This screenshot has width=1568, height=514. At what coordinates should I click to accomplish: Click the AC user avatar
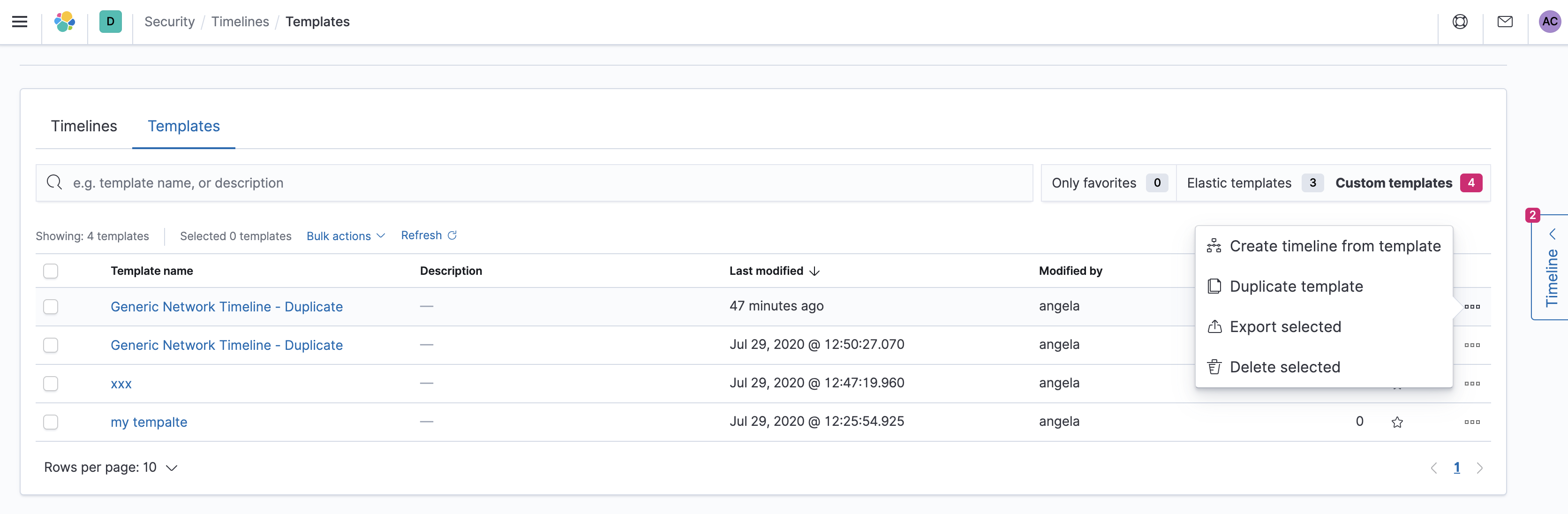1549,22
